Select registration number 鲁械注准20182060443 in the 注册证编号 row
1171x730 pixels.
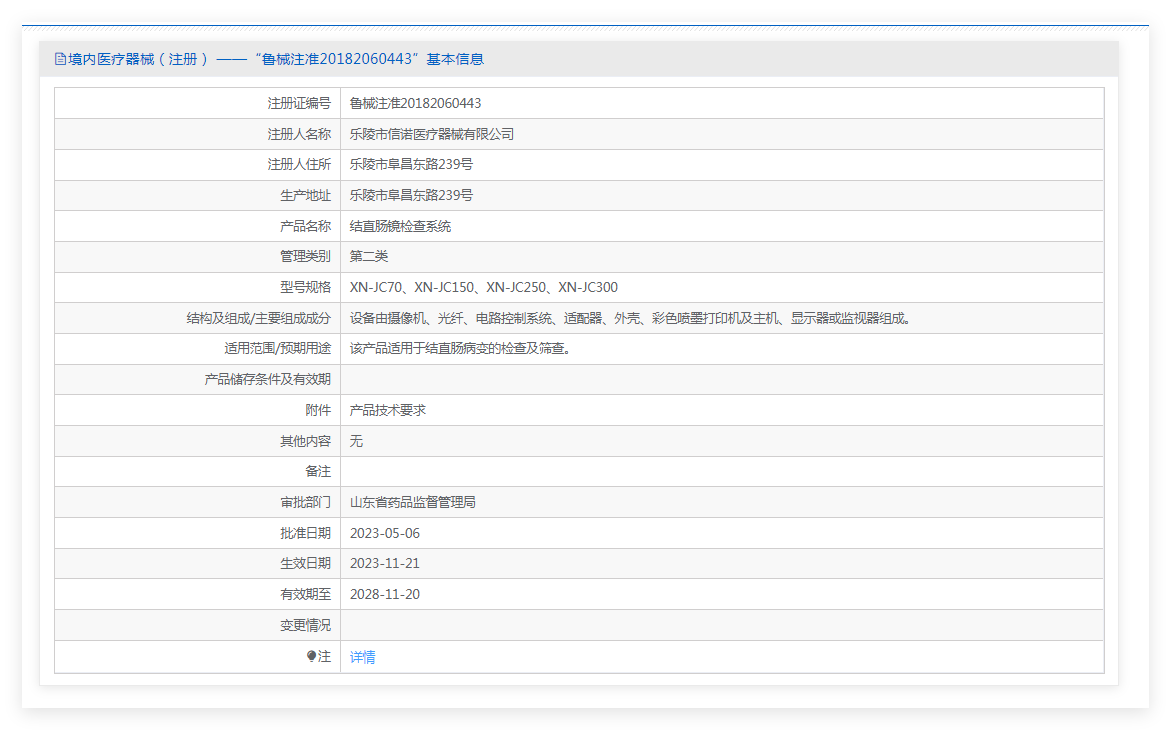[x=415, y=104]
